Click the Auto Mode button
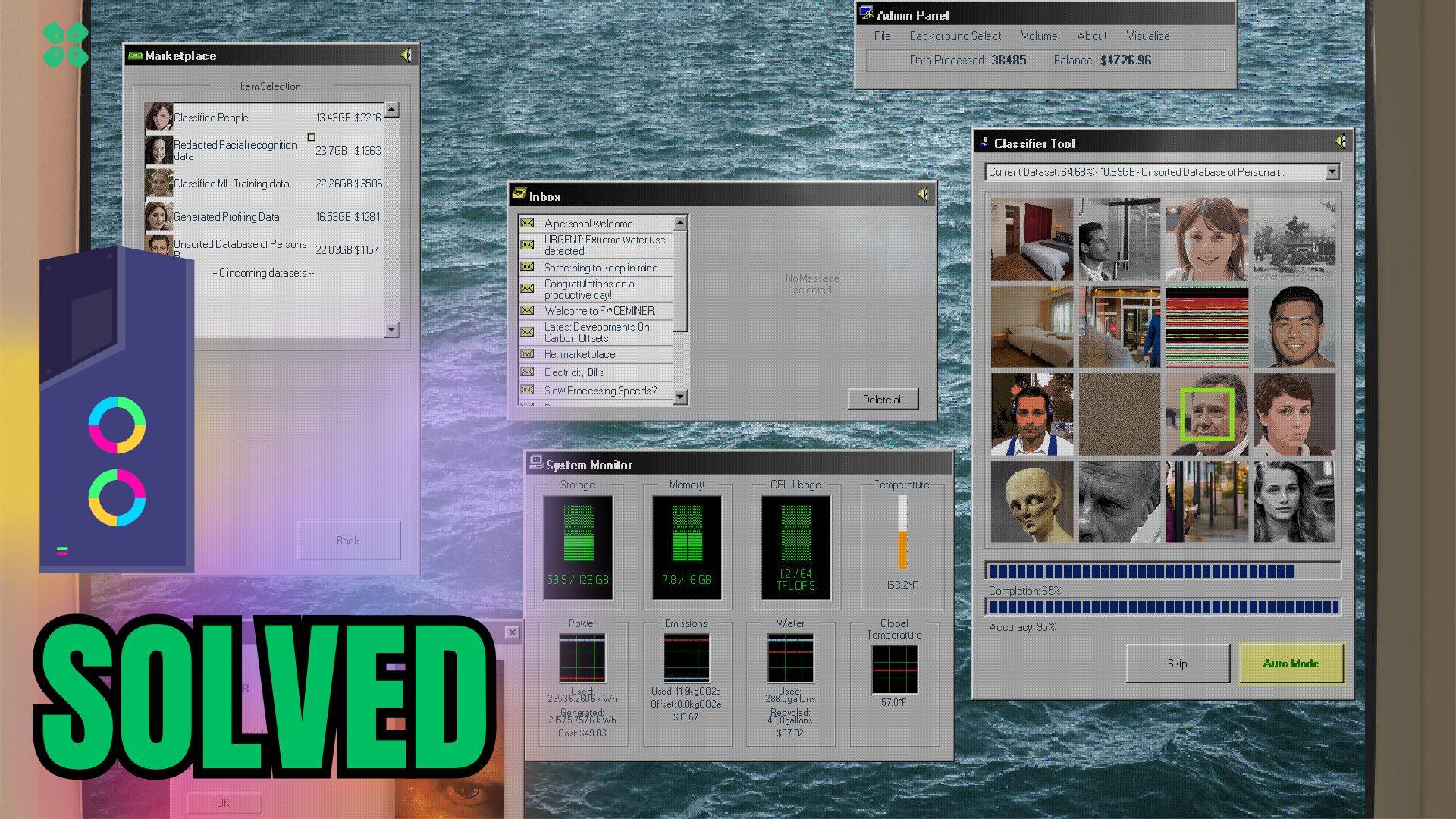Screen dimensions: 1456x819 pyautogui.click(x=1291, y=663)
